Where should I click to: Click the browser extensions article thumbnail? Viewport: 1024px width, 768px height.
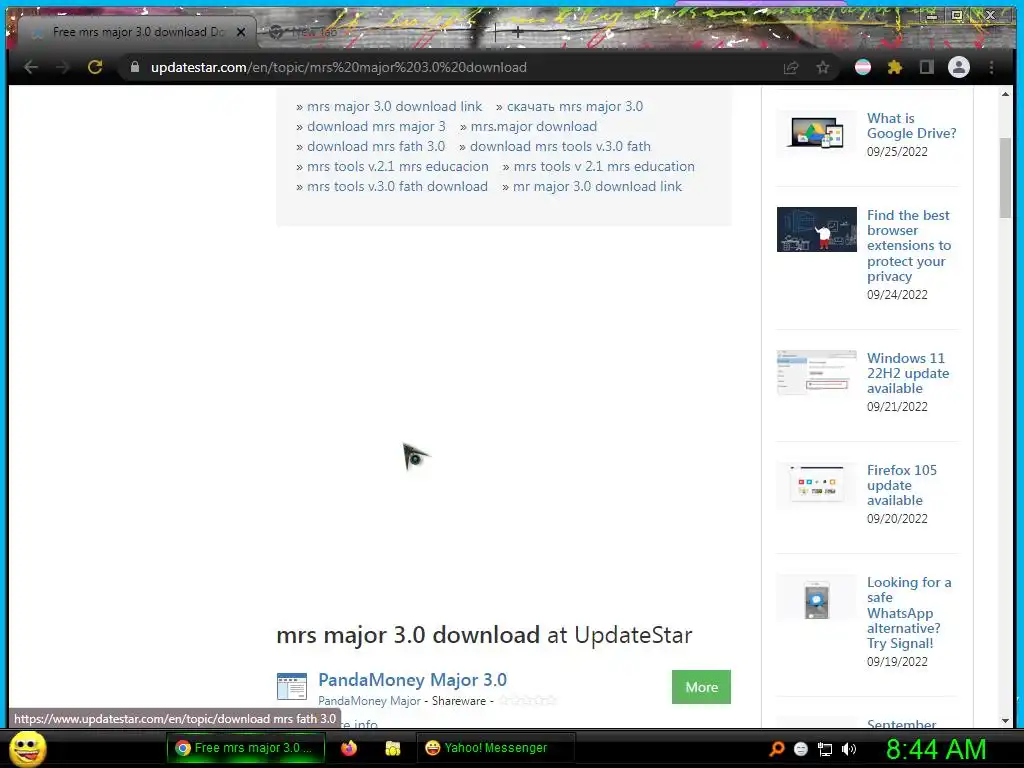tap(816, 230)
